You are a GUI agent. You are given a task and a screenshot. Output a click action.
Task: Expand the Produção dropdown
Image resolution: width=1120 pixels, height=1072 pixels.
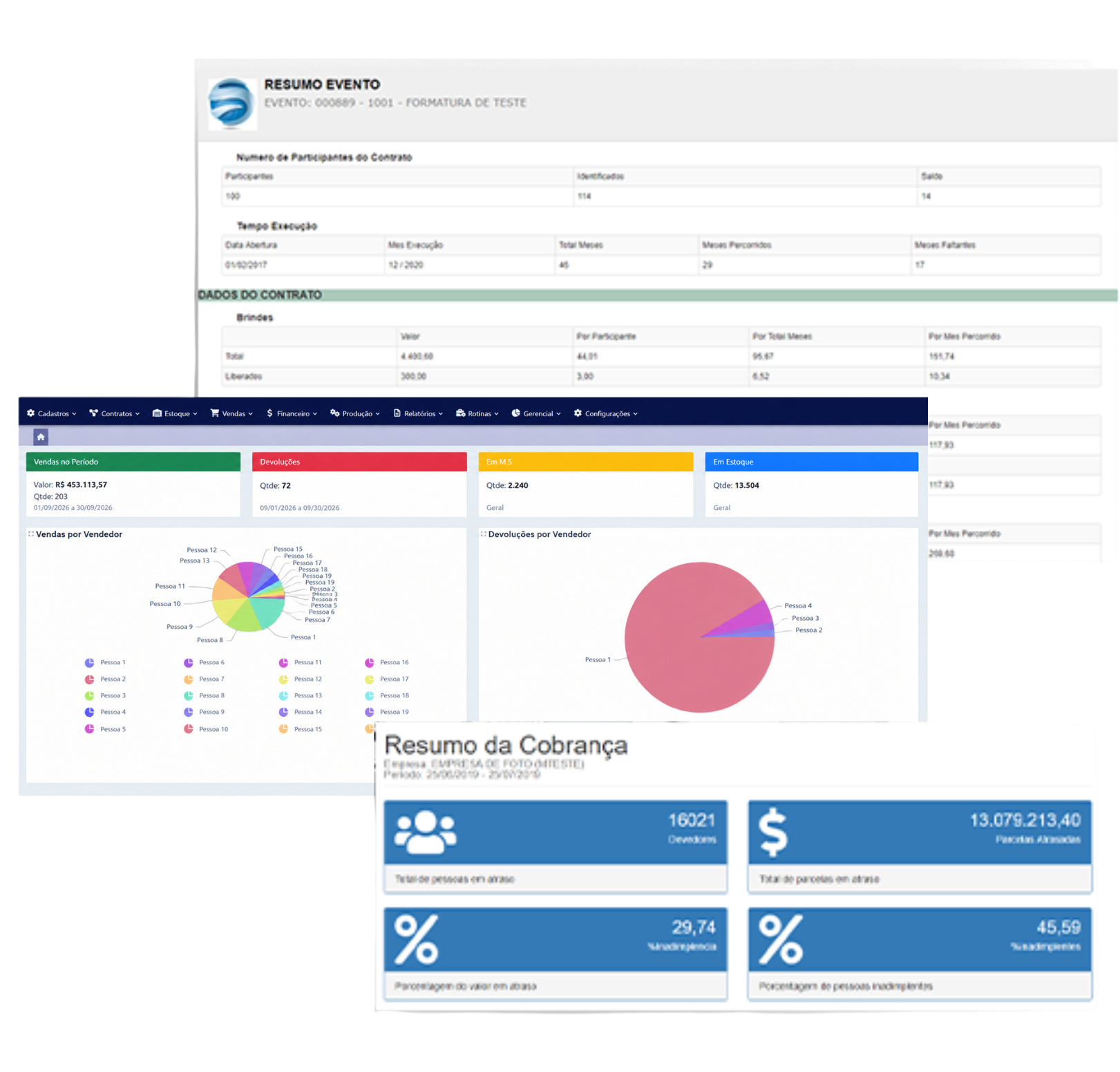point(355,413)
